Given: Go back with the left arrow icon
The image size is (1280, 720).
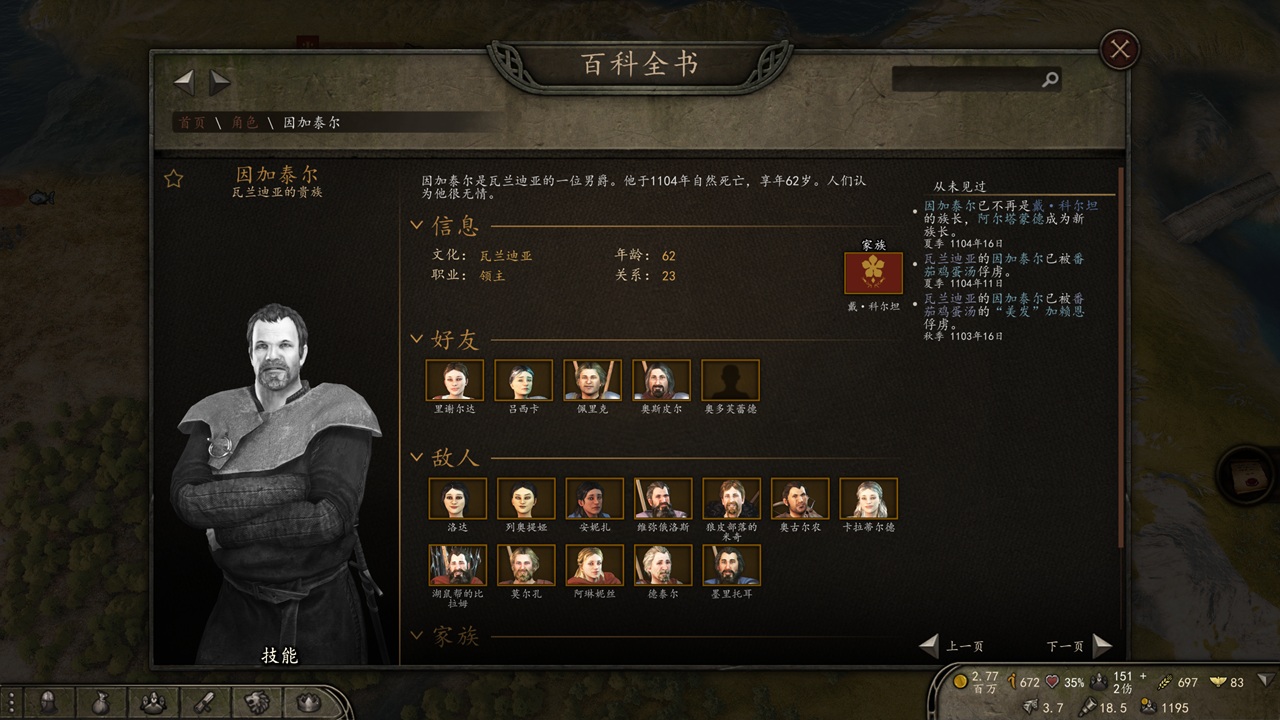Looking at the screenshot, I should (x=184, y=81).
